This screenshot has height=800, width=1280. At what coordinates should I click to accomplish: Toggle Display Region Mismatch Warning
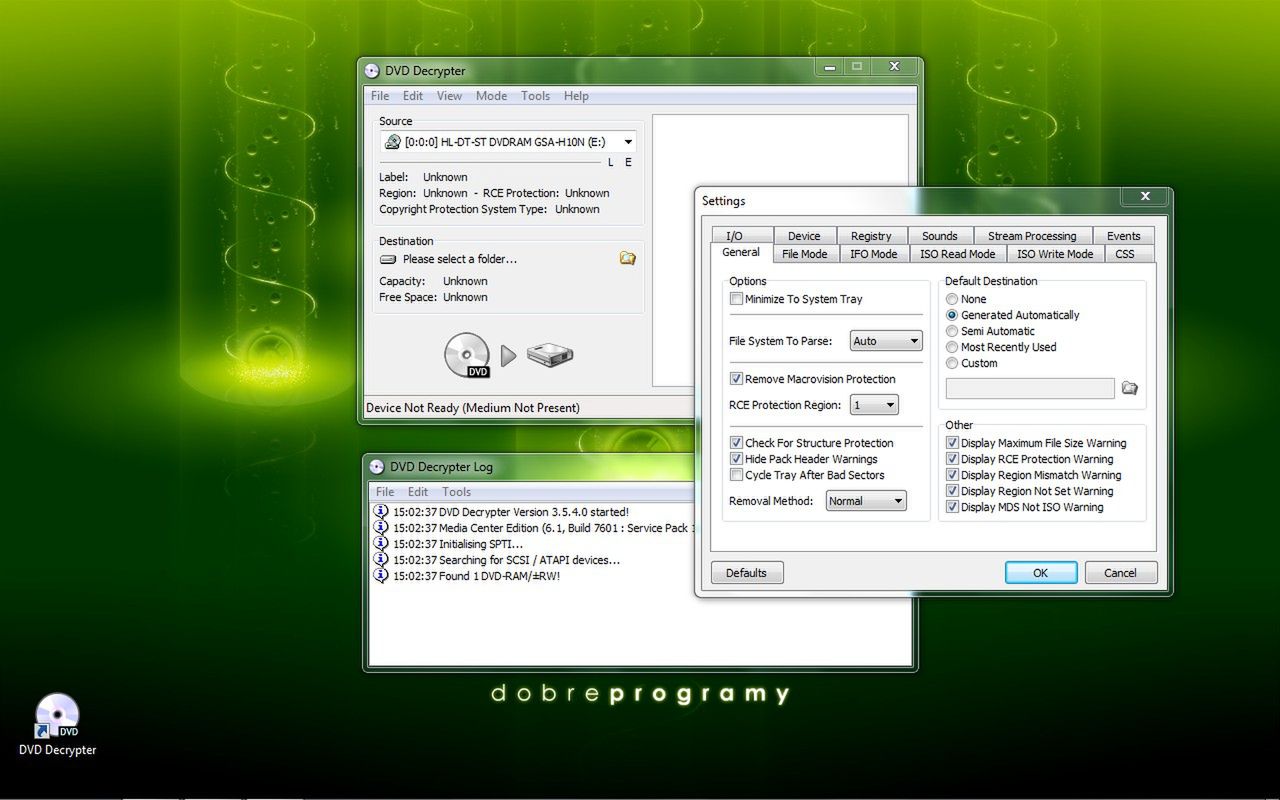pyautogui.click(x=953, y=475)
